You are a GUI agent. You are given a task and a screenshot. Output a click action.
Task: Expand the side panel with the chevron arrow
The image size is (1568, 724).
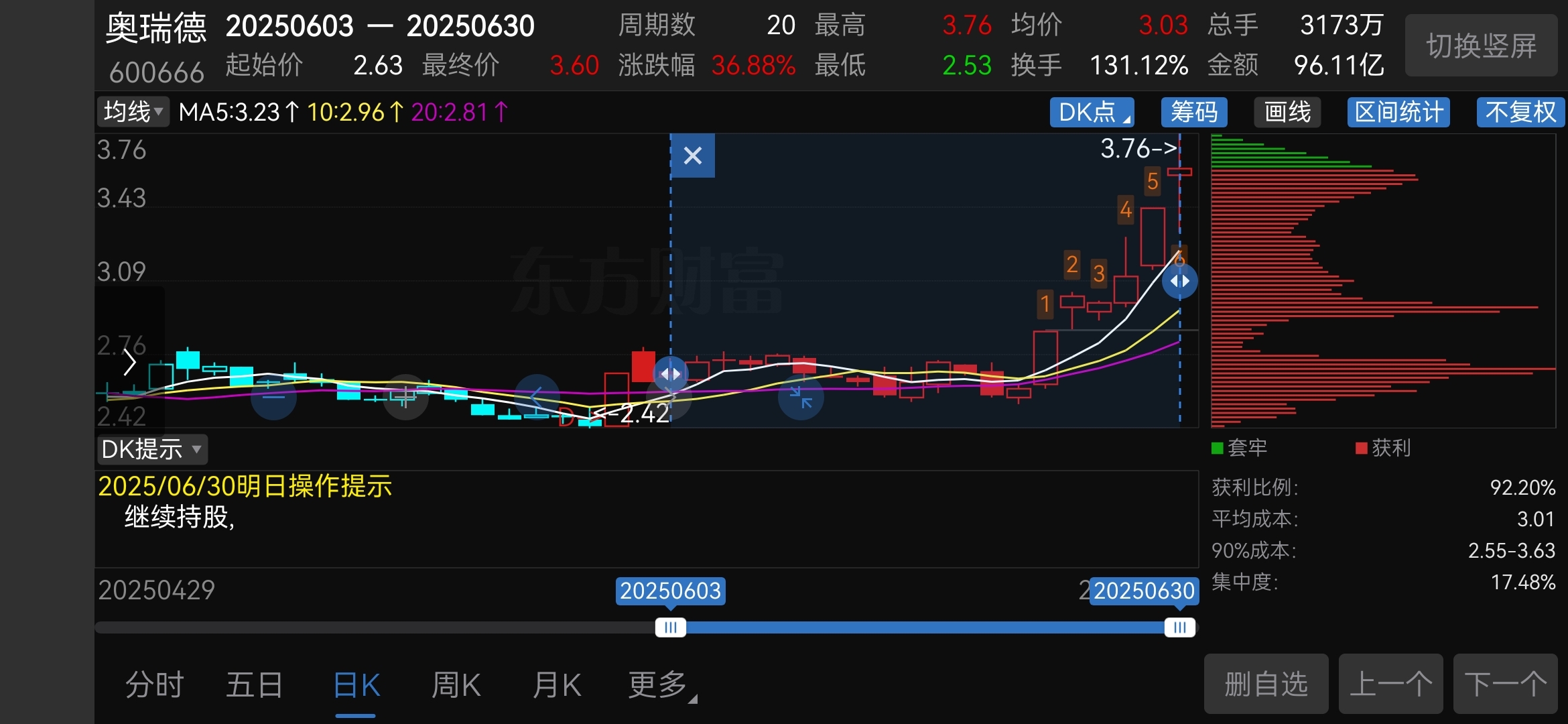click(129, 362)
